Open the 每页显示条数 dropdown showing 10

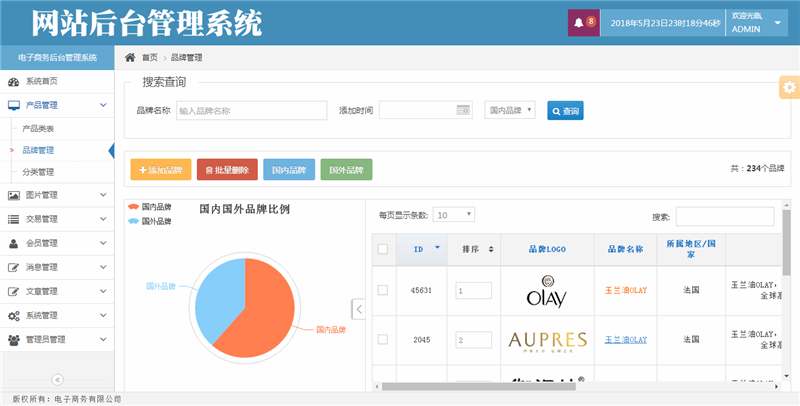pos(454,215)
